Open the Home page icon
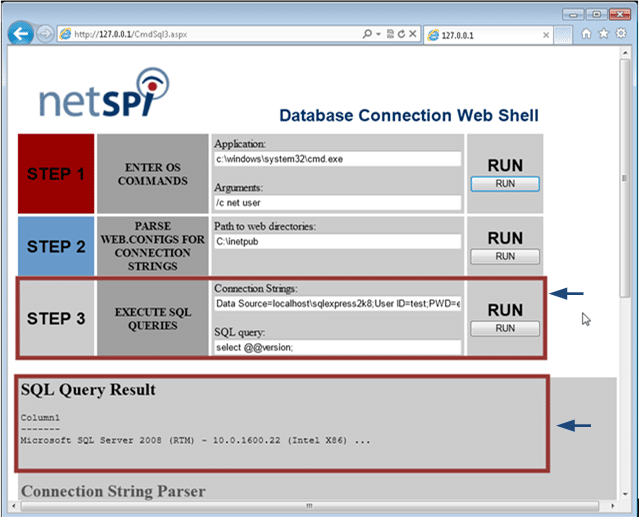Viewport: 639px width, 517px height. click(586, 33)
